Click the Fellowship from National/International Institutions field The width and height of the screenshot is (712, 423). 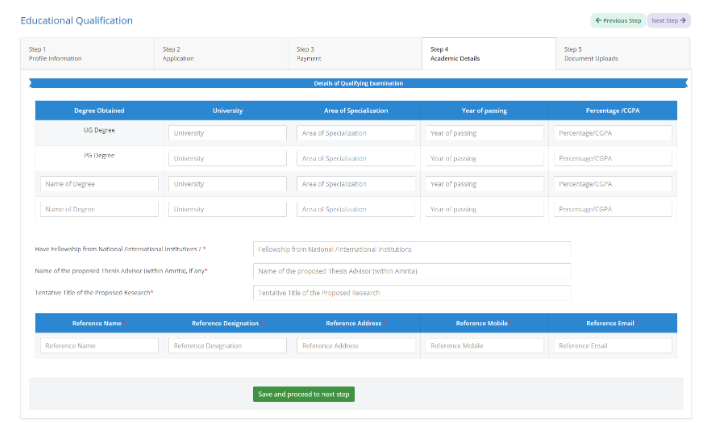point(412,249)
